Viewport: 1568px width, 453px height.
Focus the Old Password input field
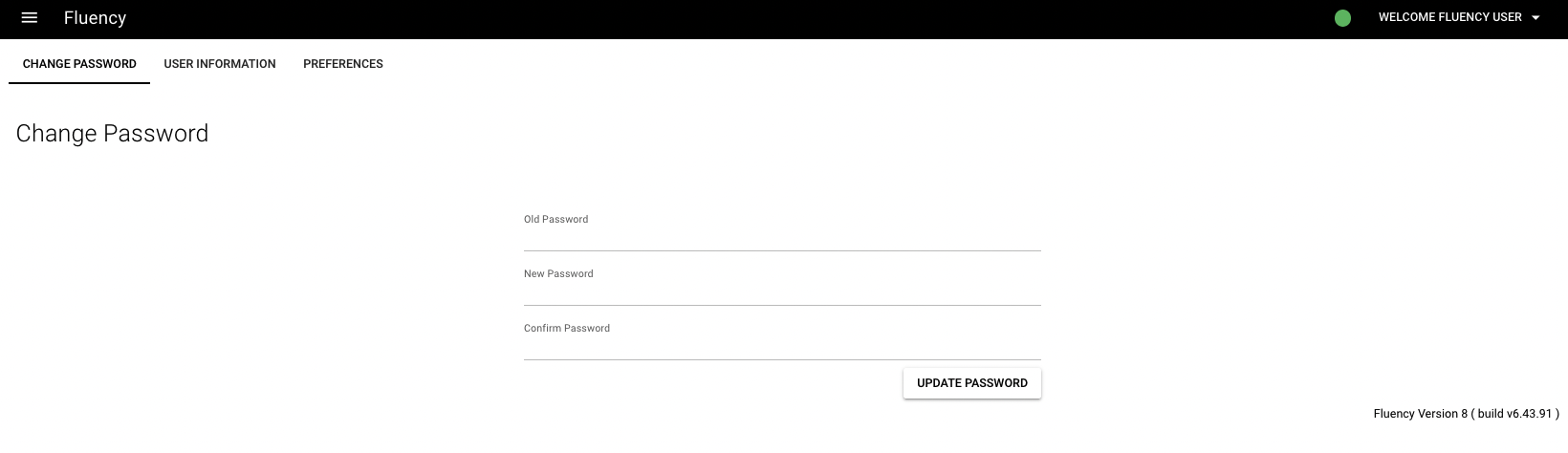point(782,238)
